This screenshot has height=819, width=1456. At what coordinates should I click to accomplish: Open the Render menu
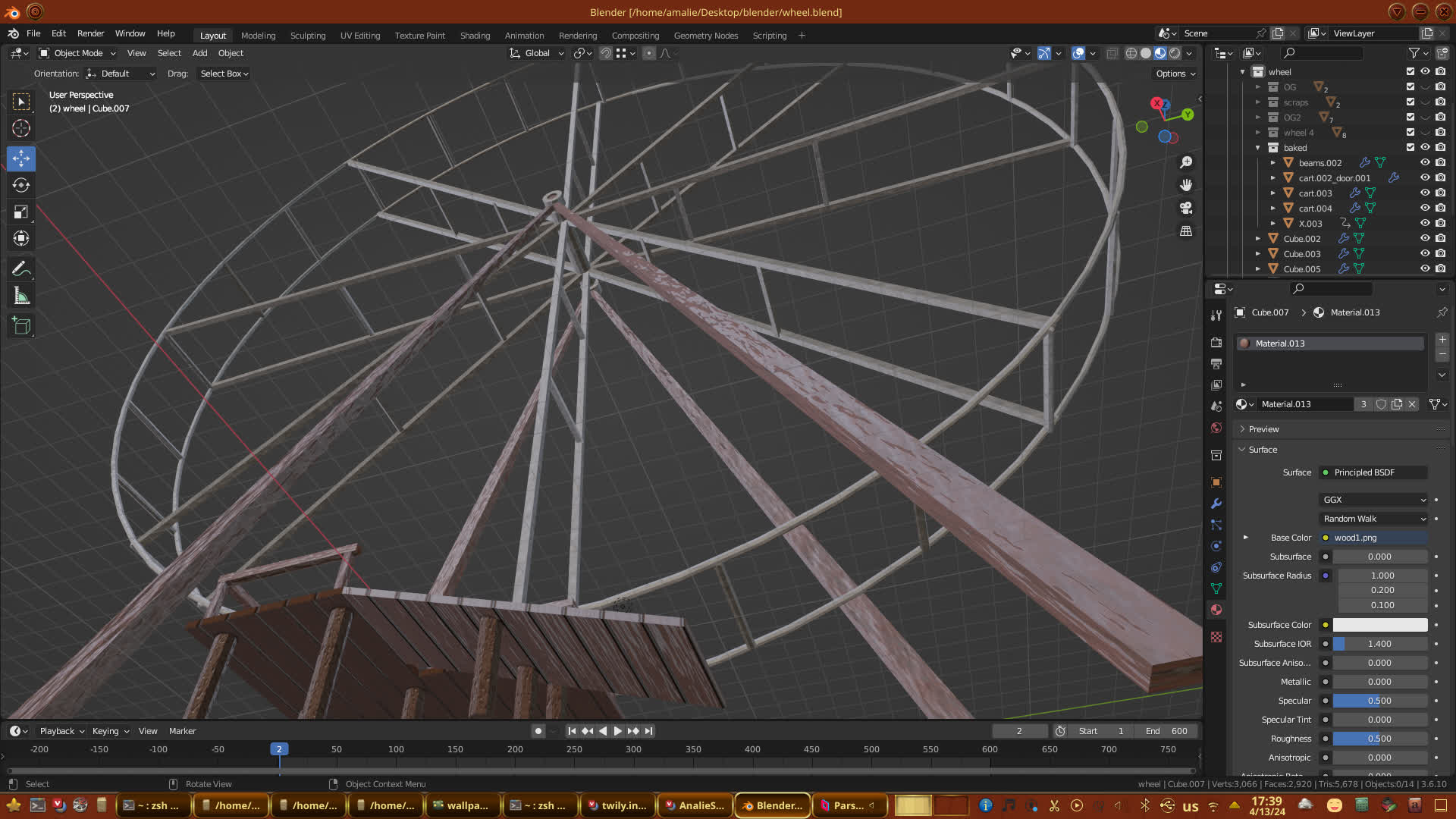(90, 33)
